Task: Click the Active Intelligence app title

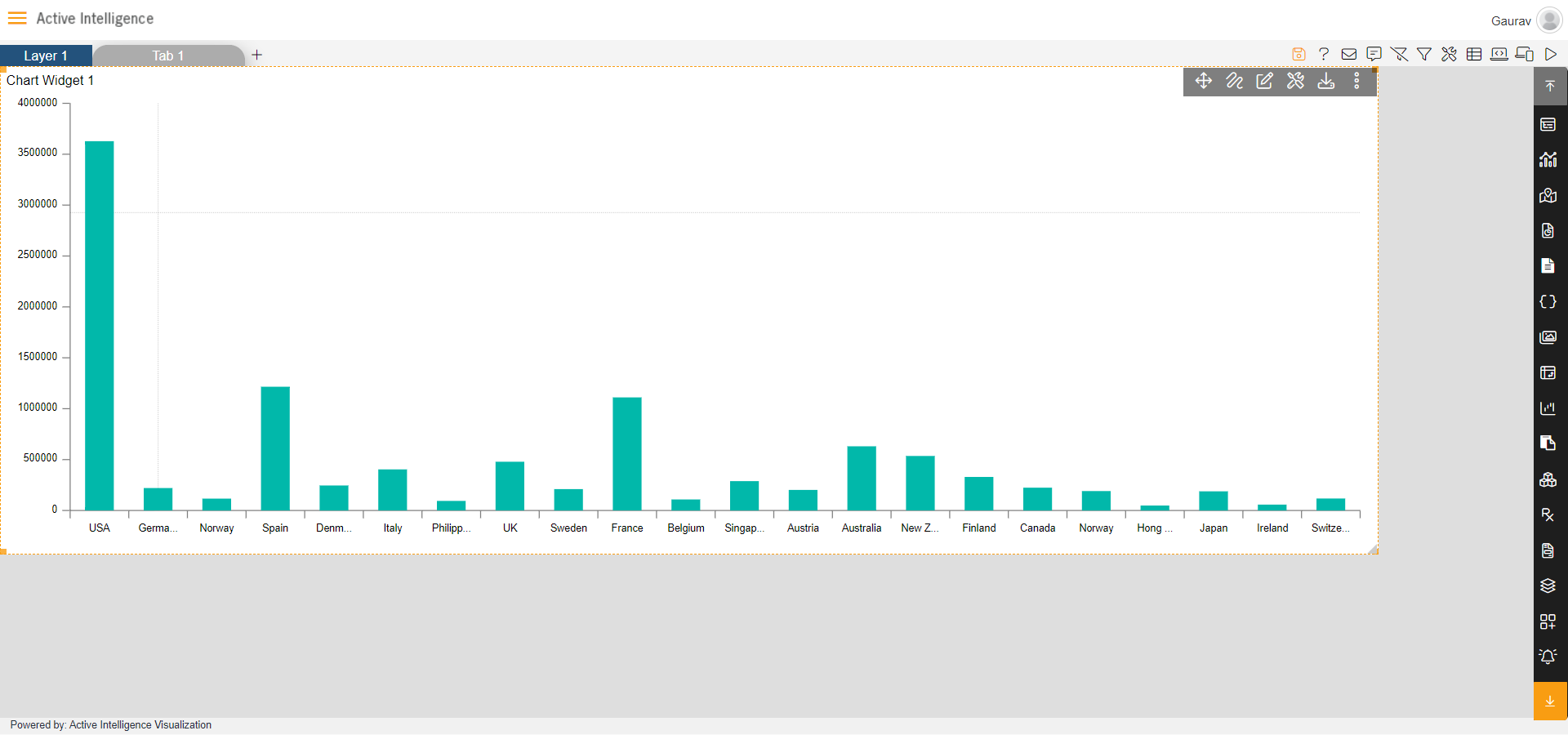Action: point(95,18)
